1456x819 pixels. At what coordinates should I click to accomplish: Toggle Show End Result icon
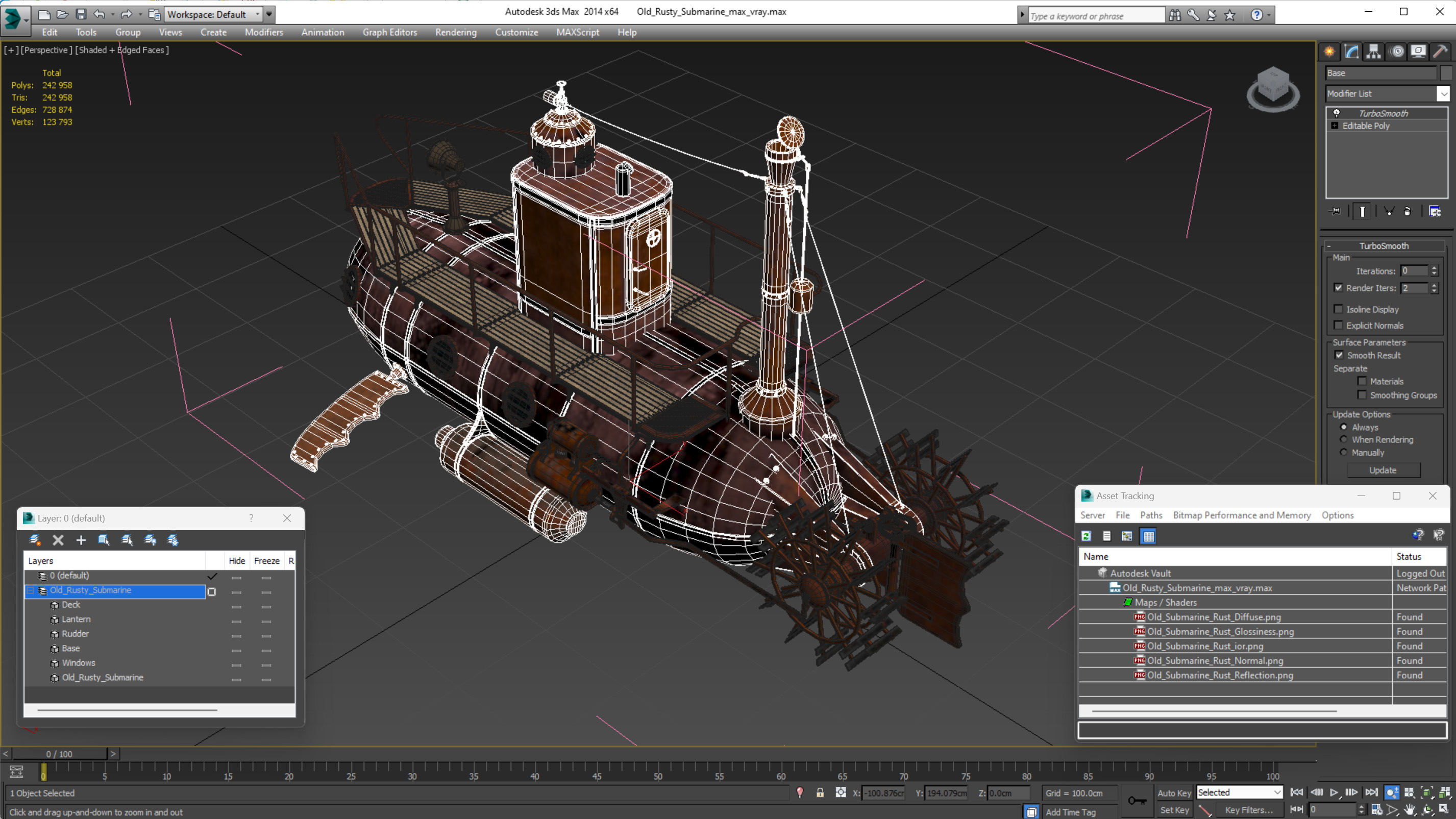[x=1363, y=211]
